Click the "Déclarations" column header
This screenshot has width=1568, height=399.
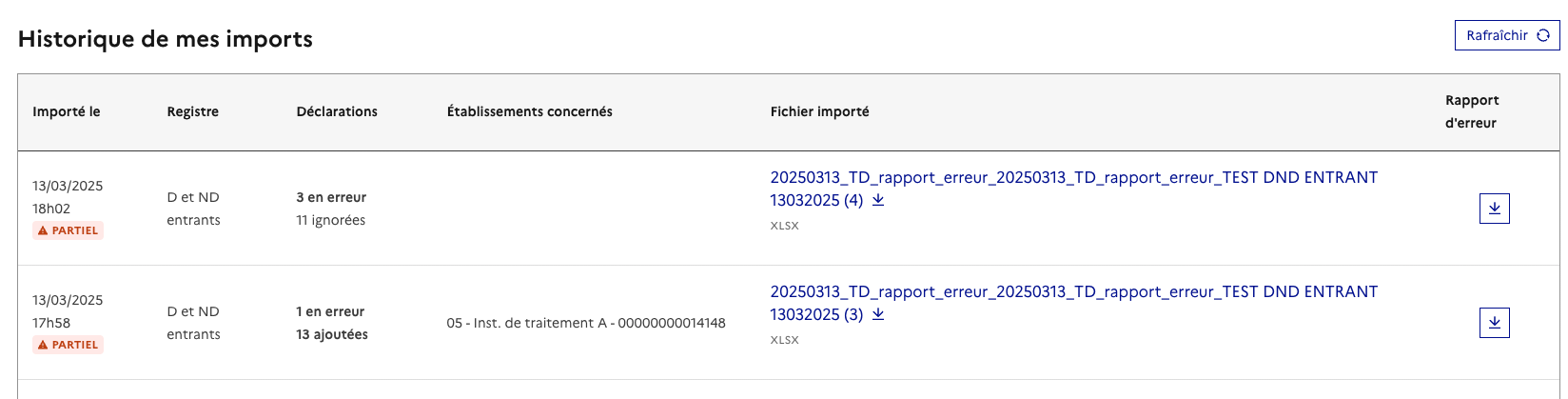coord(337,111)
